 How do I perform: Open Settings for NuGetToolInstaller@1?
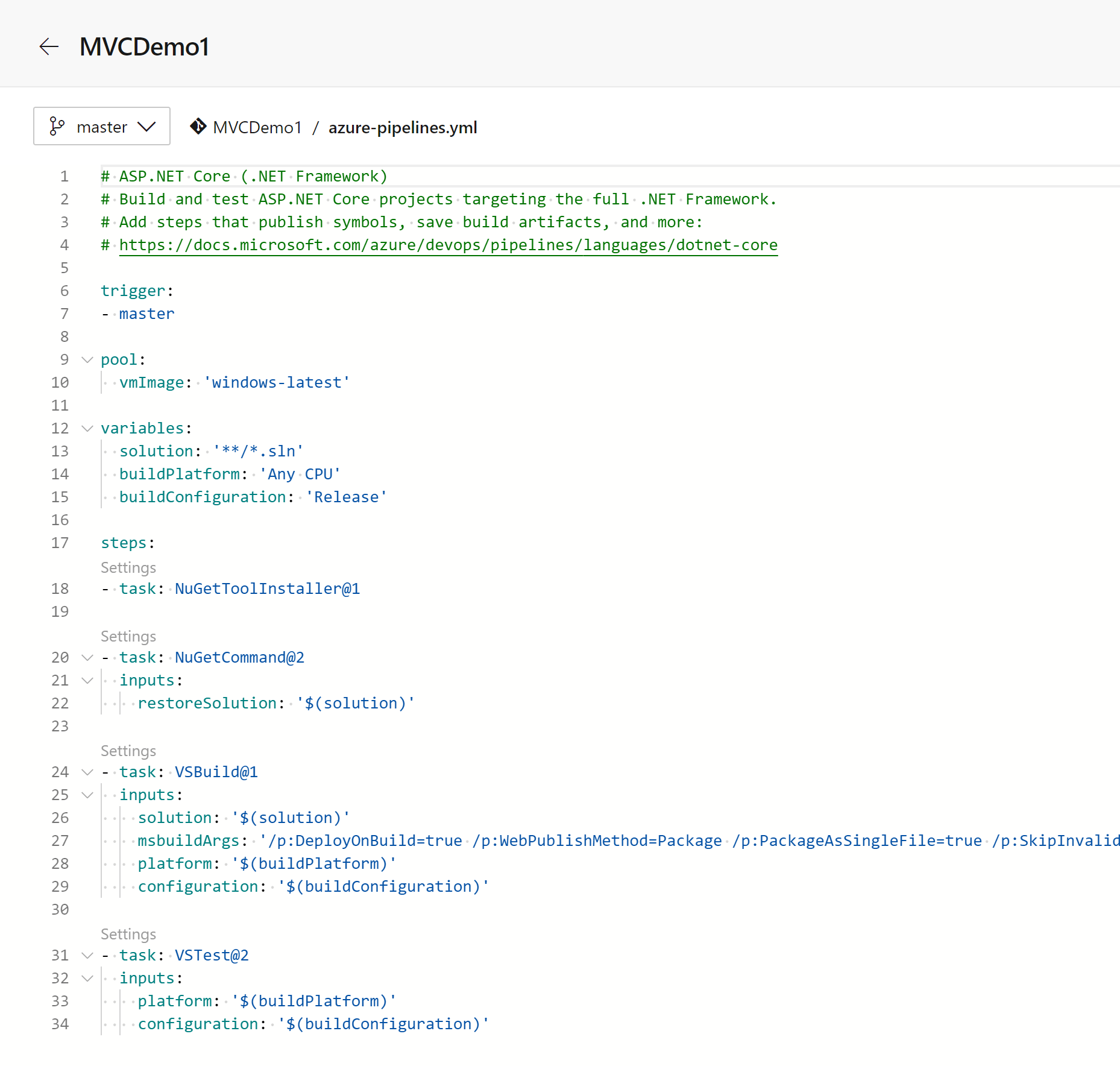[x=128, y=567]
